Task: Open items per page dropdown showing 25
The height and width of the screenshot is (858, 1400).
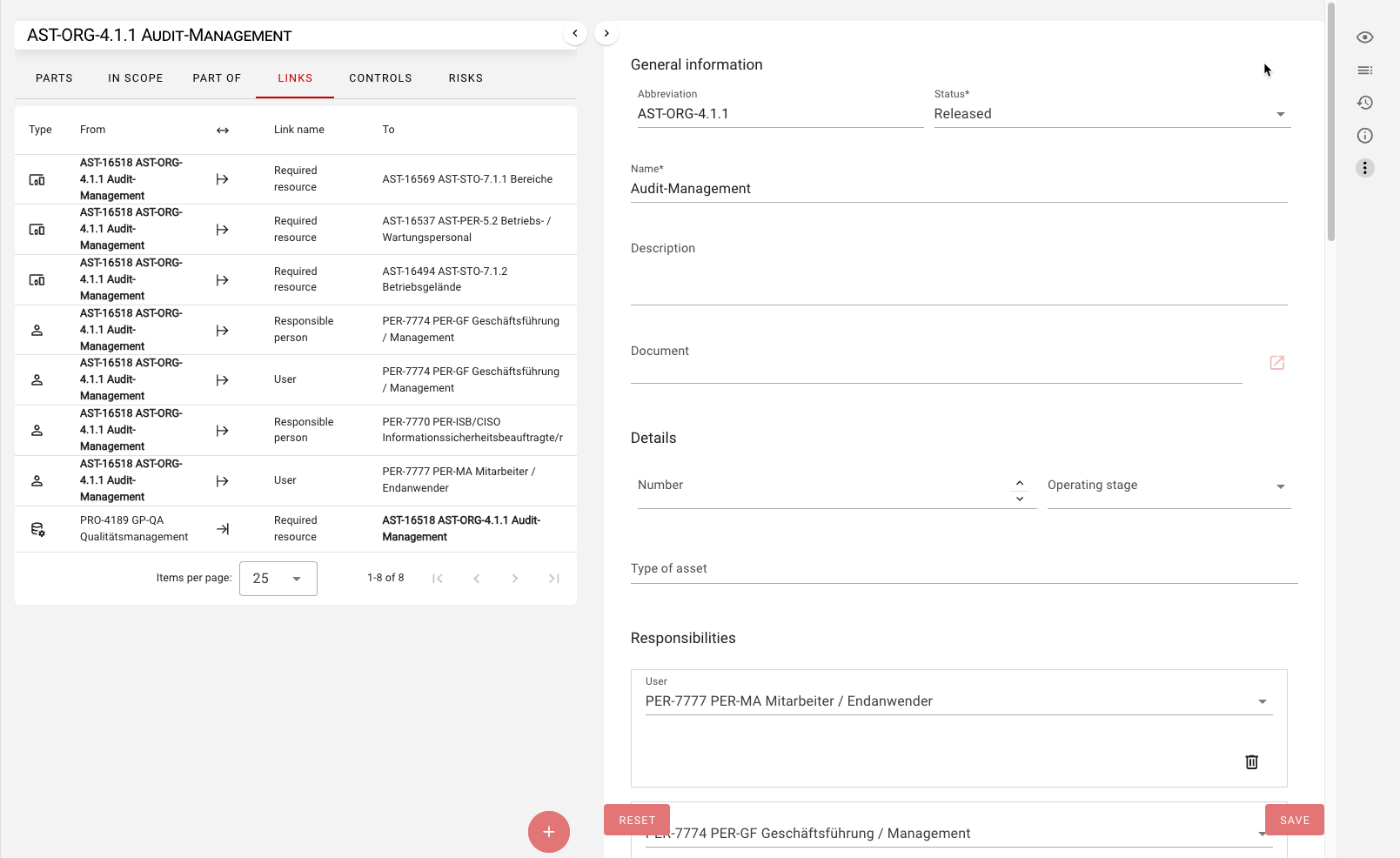Action: [x=278, y=579]
